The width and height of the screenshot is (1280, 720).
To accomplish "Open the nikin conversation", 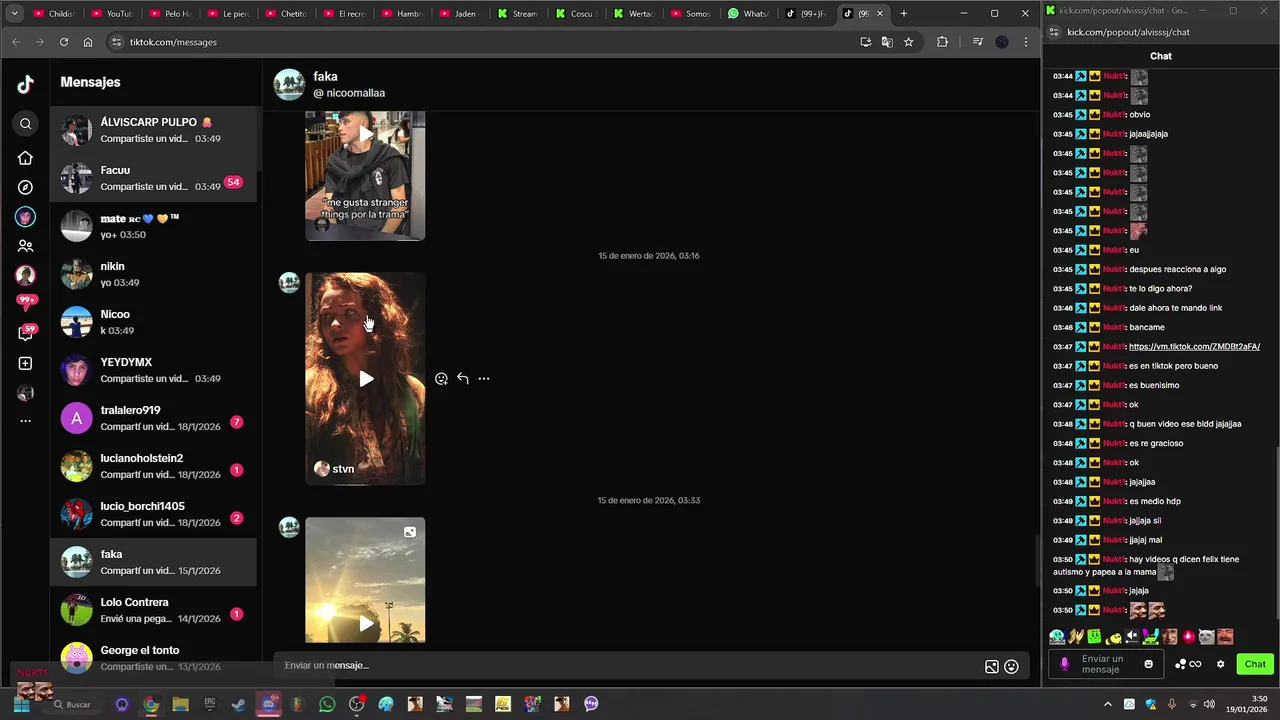I will [153, 274].
